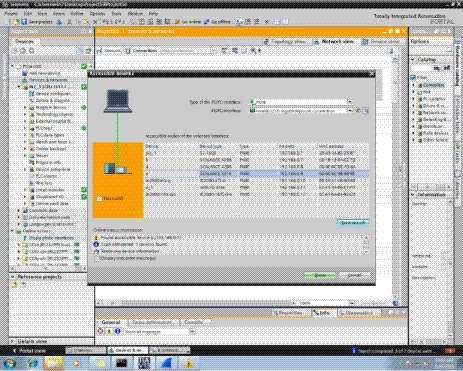Expand the Program blocks tree node
The width and height of the screenshot is (463, 371).
coord(25,107)
